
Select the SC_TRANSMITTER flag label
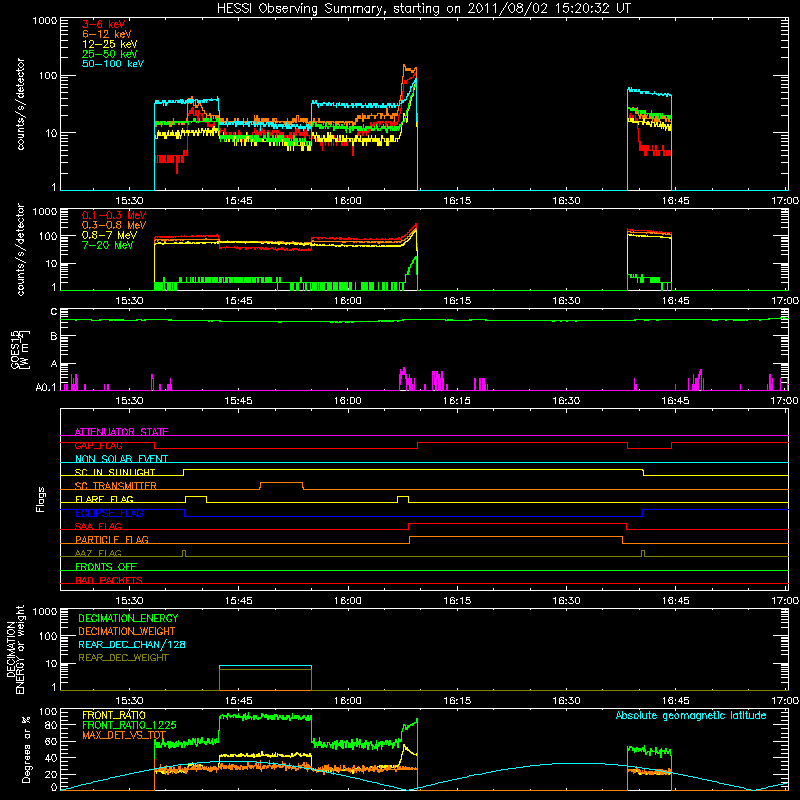[116, 486]
